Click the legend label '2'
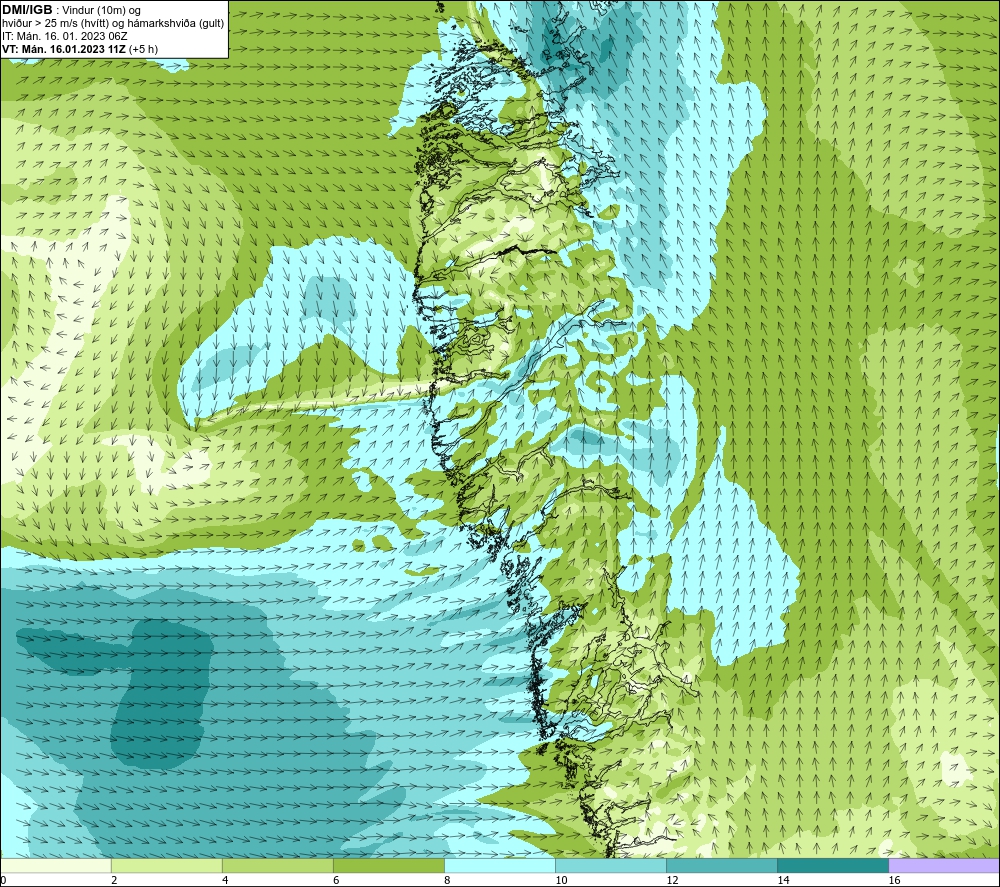Image resolution: width=1000 pixels, height=887 pixels. (x=114, y=881)
